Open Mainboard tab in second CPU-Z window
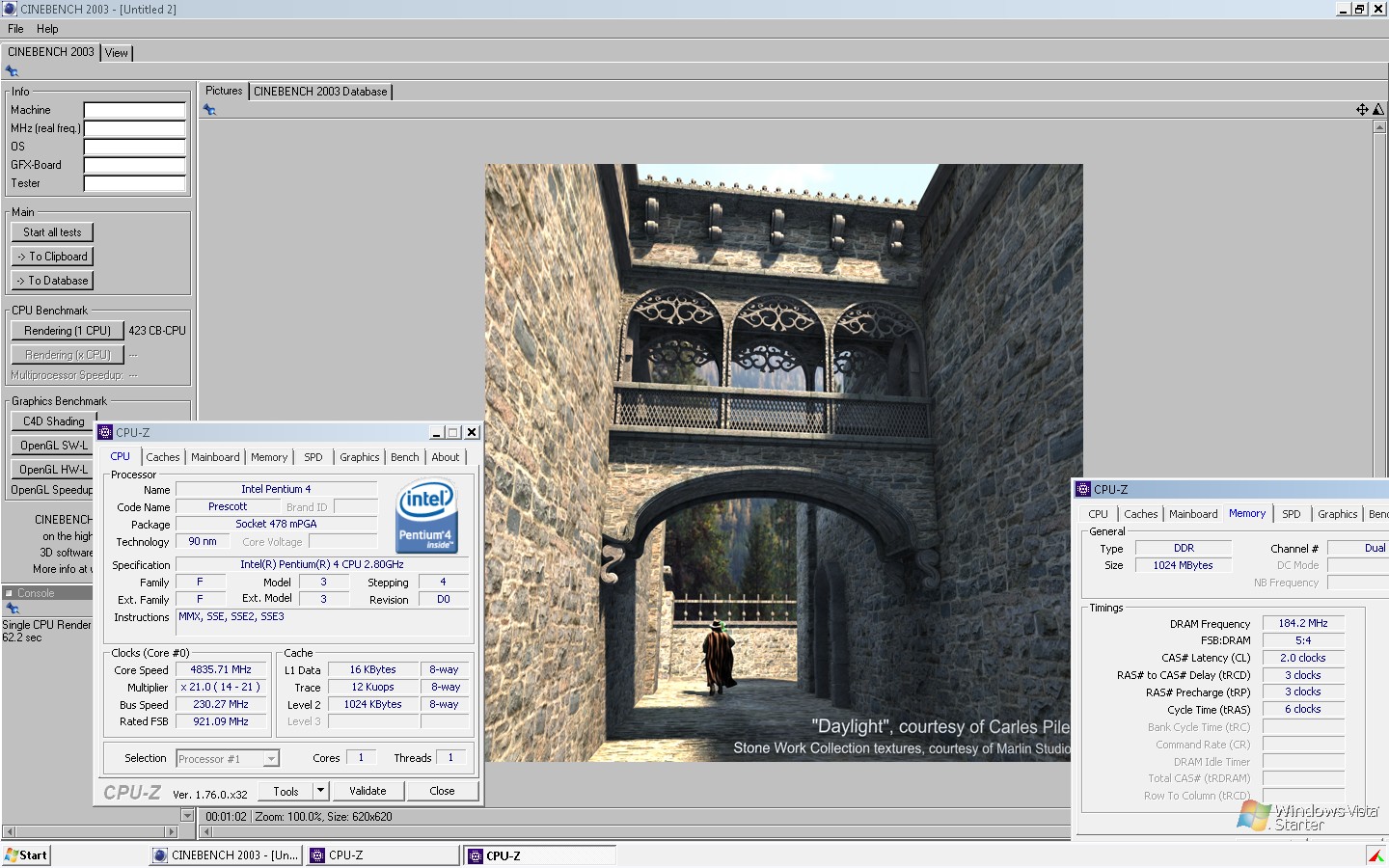The image size is (1389, 868). [x=1193, y=514]
